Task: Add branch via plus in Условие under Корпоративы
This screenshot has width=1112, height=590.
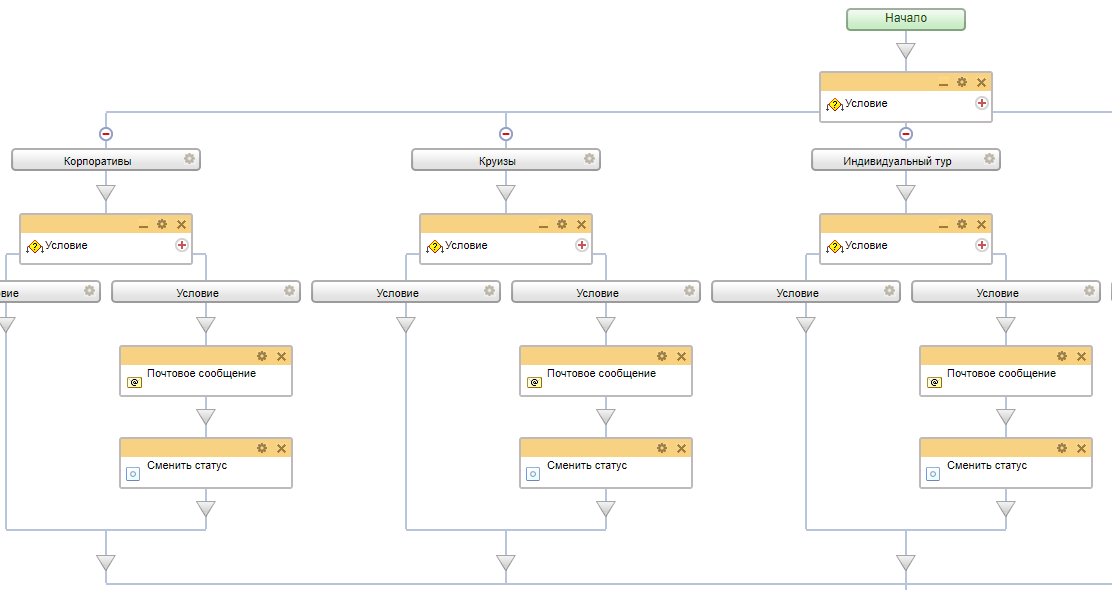Action: (x=182, y=245)
